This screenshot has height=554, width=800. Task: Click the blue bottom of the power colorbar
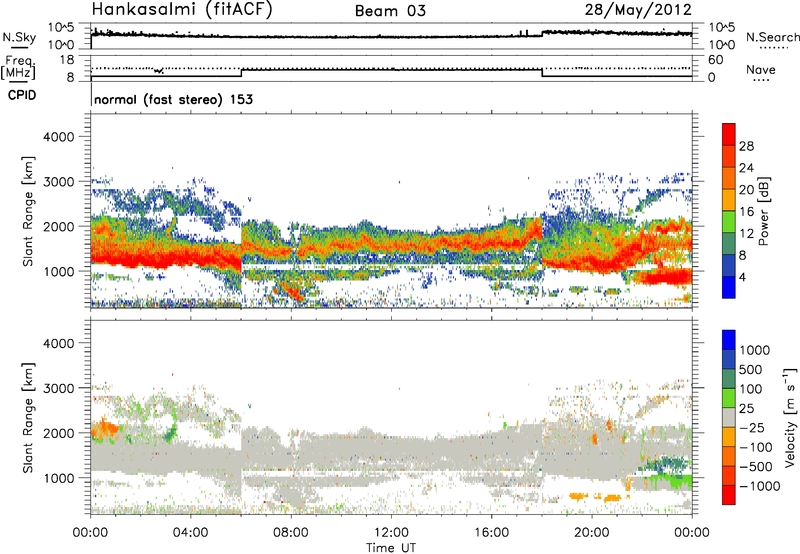729,287
